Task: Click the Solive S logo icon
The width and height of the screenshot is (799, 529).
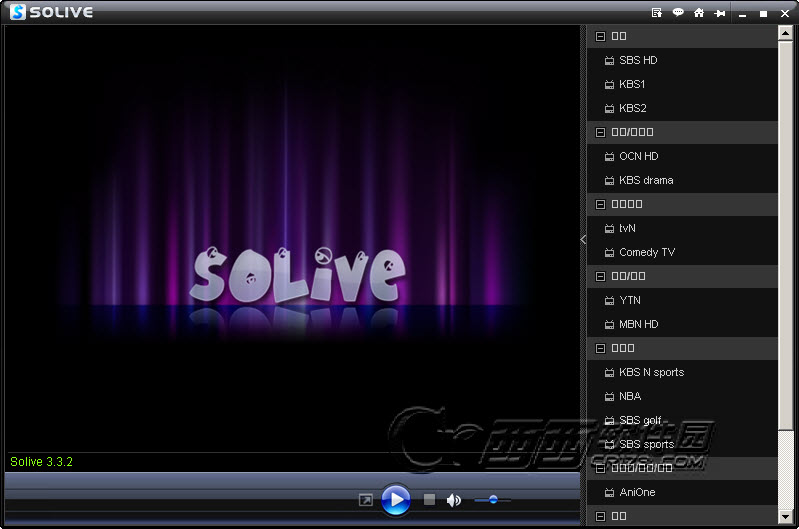Action: [18, 12]
